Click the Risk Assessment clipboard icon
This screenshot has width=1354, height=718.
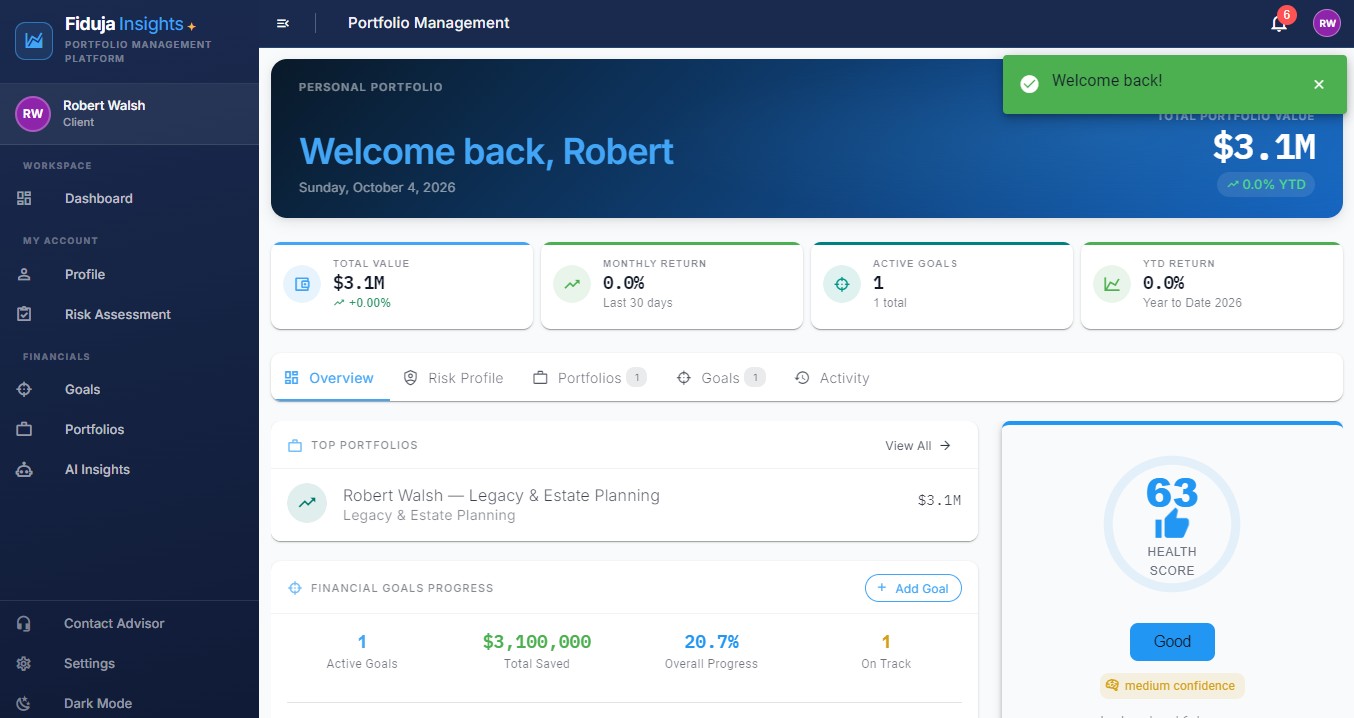click(25, 314)
